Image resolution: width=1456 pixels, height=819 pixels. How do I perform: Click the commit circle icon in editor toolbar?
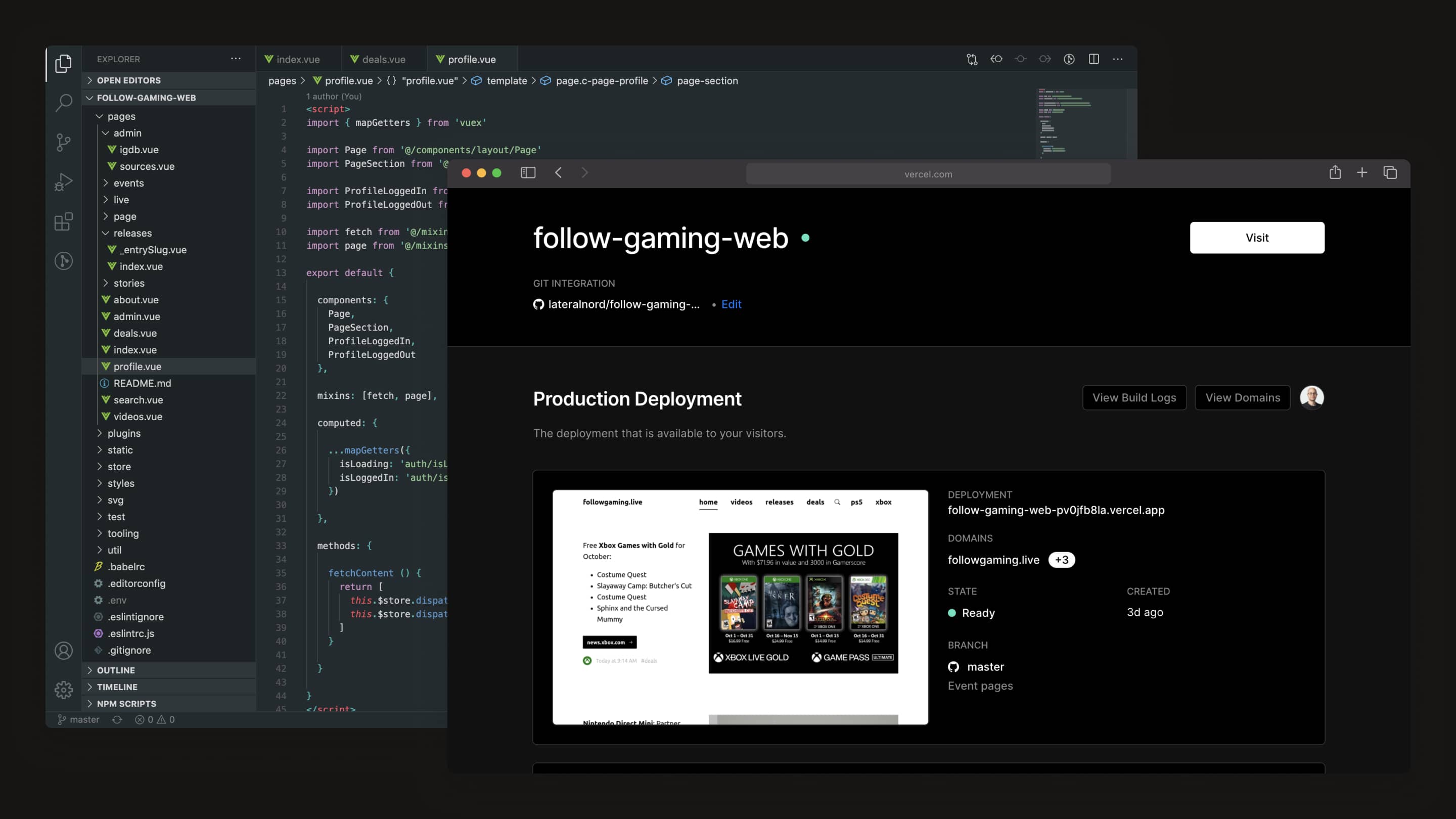pos(1020,59)
